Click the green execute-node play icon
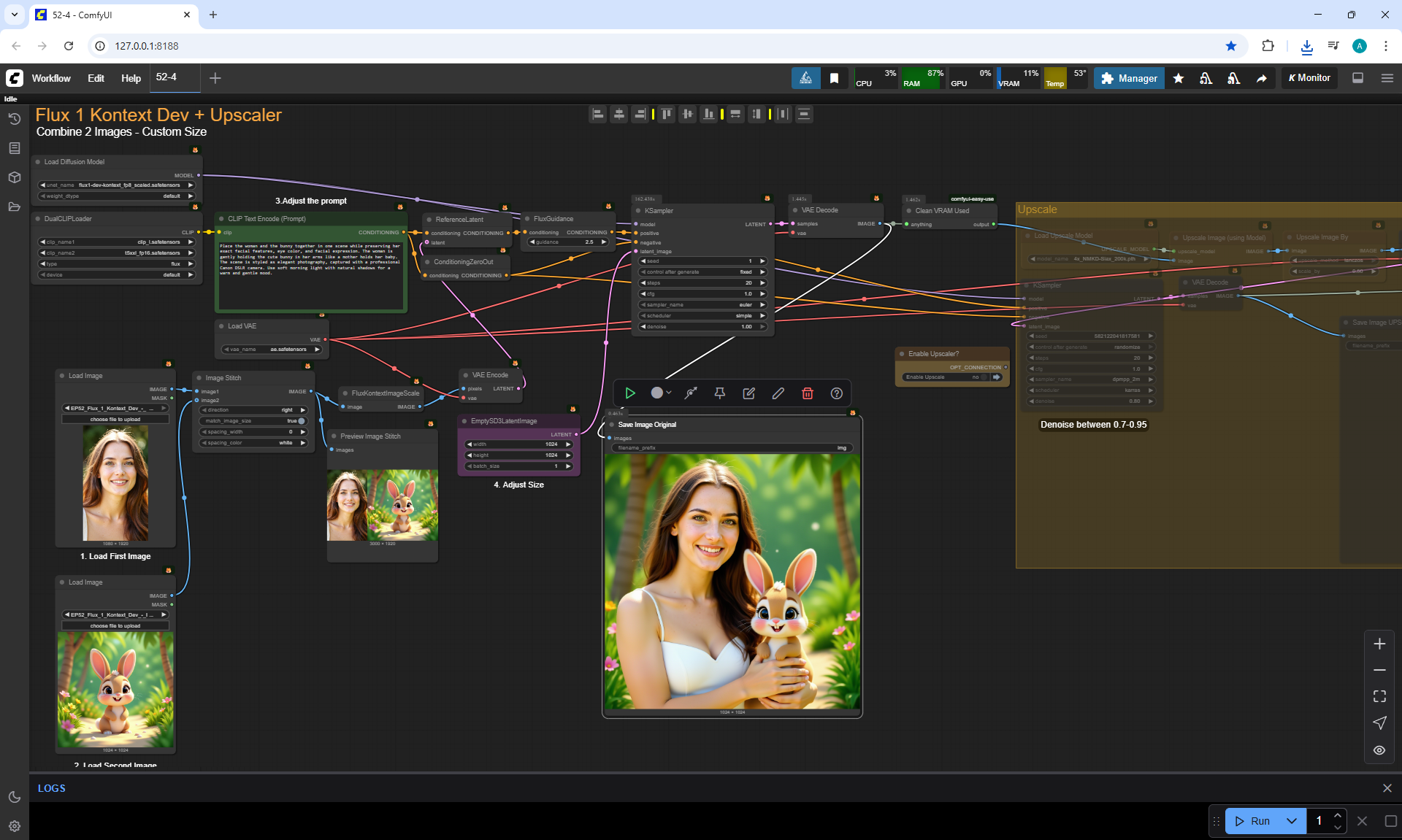The width and height of the screenshot is (1402, 840). 630,393
